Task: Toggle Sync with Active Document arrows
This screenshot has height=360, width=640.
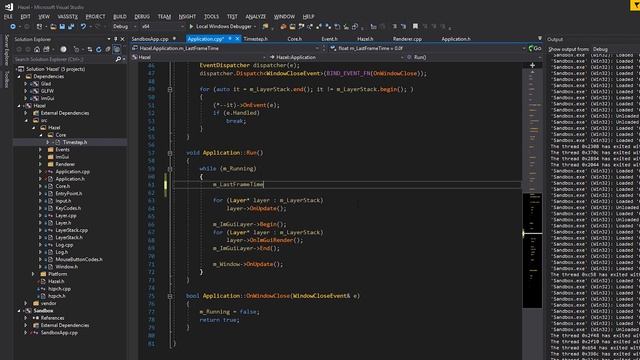Action: [x=90, y=49]
